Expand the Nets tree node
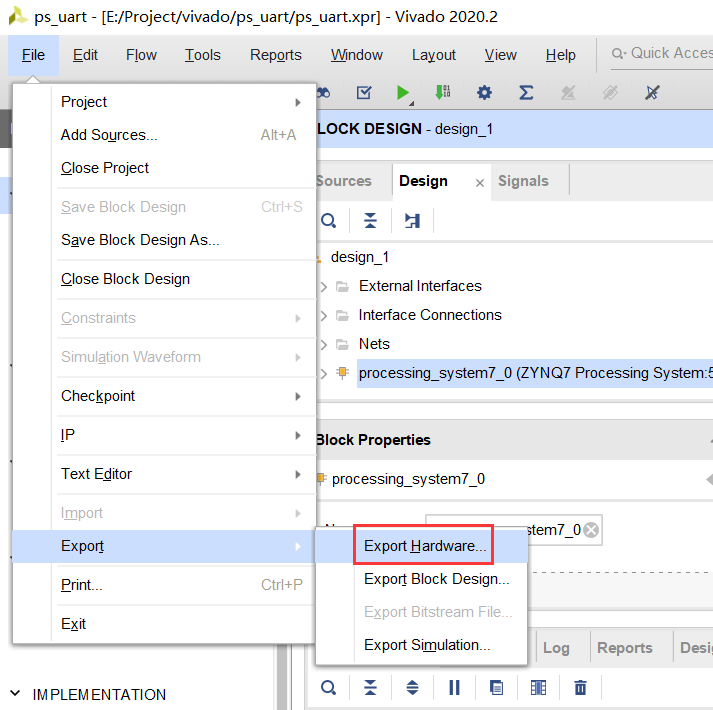713x710 pixels. pos(323,345)
